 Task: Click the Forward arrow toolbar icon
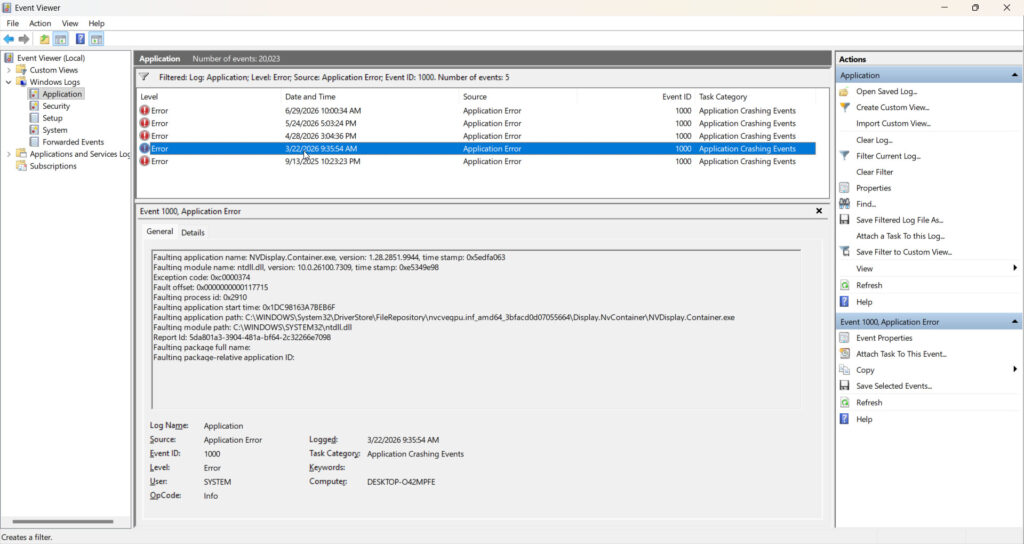point(24,39)
